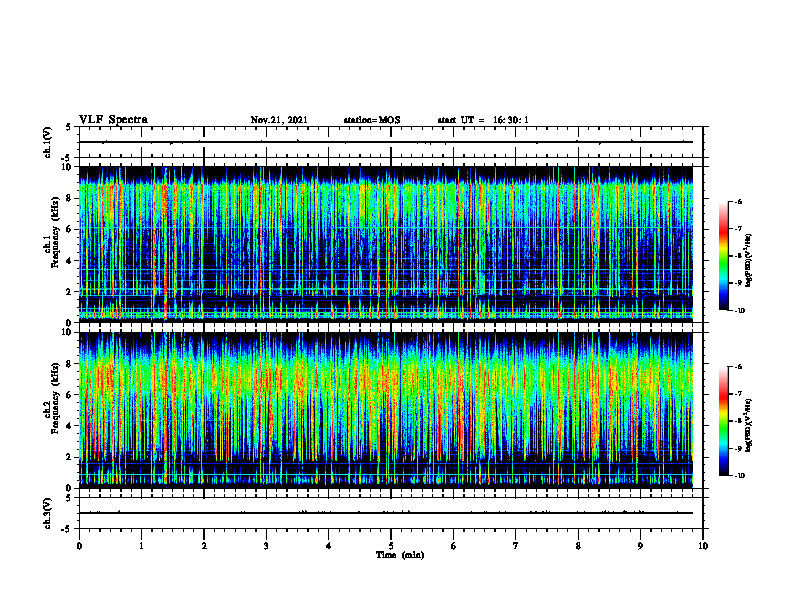Click the "-6" tick on ch.1 color bar
The height and width of the screenshot is (612, 792).
point(738,201)
